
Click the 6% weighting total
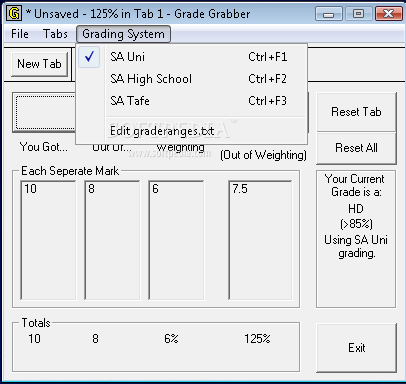pos(171,339)
